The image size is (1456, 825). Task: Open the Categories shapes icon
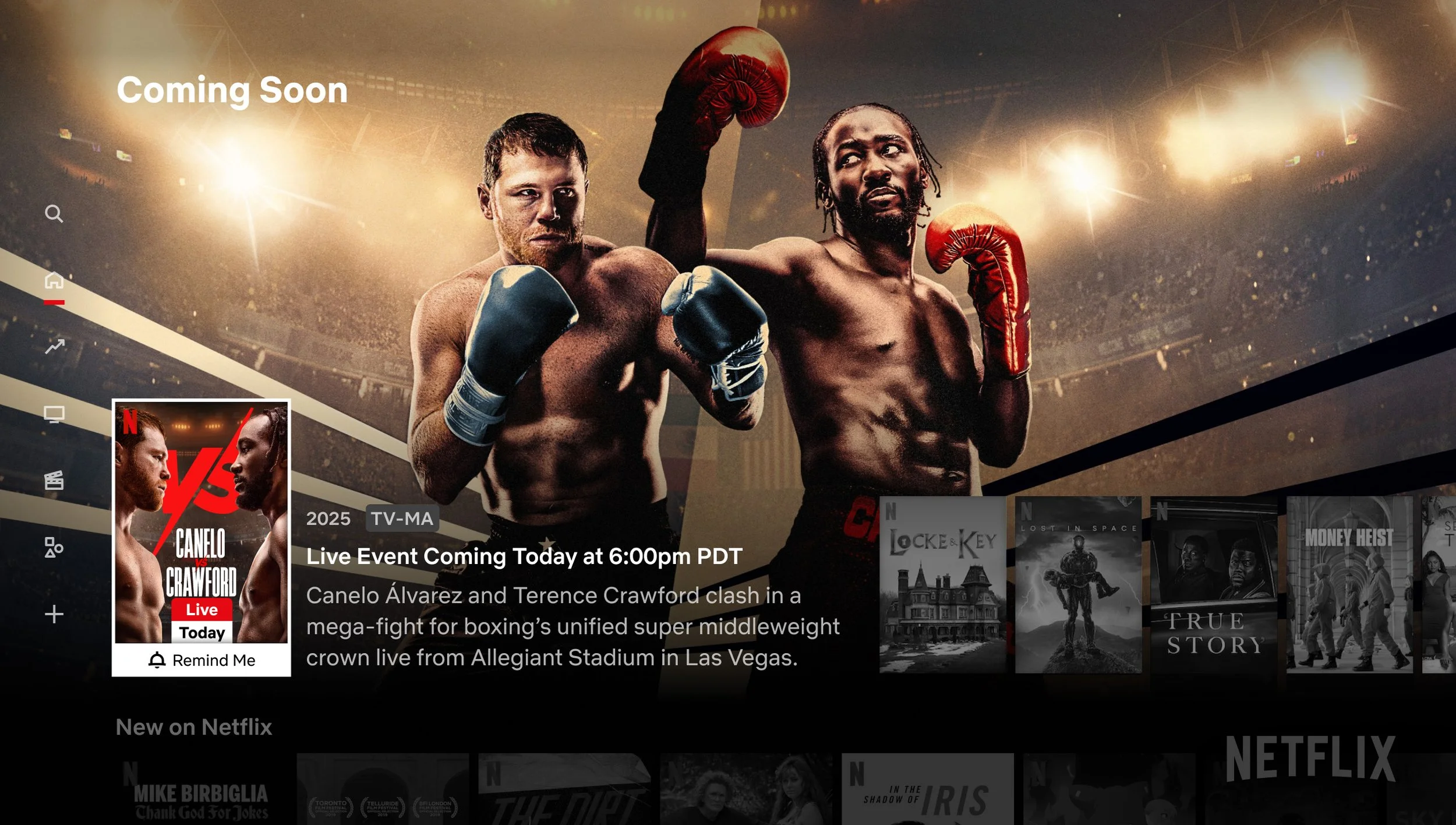pos(54,548)
